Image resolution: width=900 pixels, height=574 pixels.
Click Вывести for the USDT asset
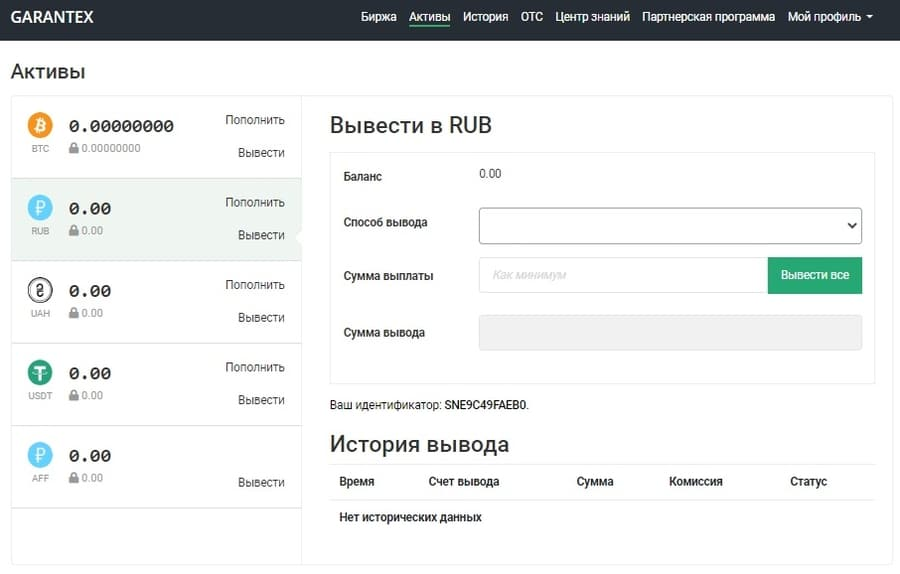tap(261, 400)
